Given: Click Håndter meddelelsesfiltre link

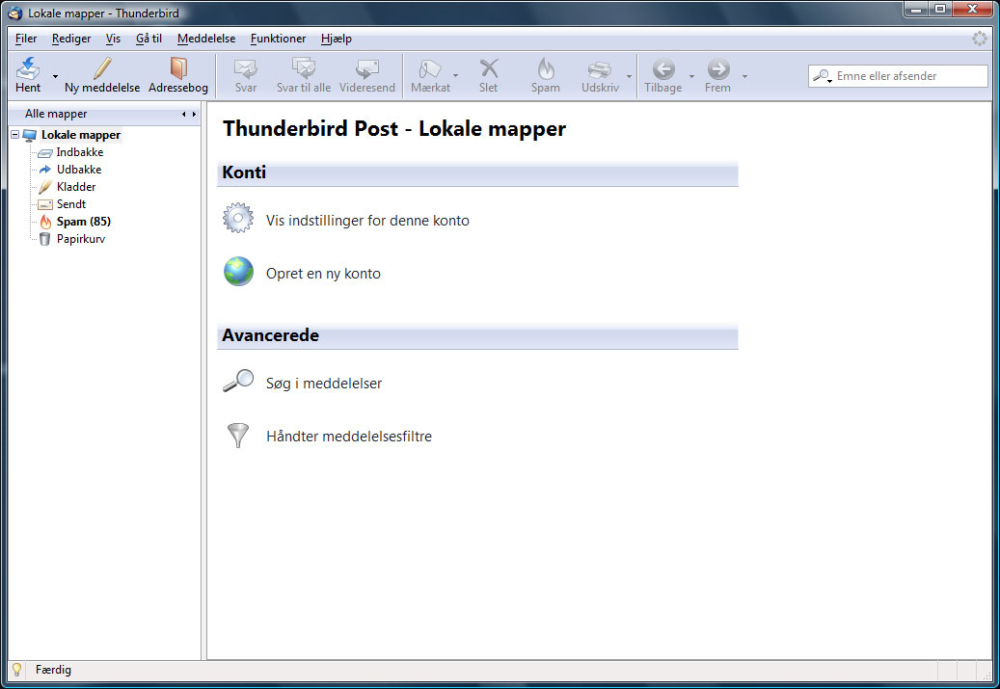Looking at the screenshot, I should (348, 436).
